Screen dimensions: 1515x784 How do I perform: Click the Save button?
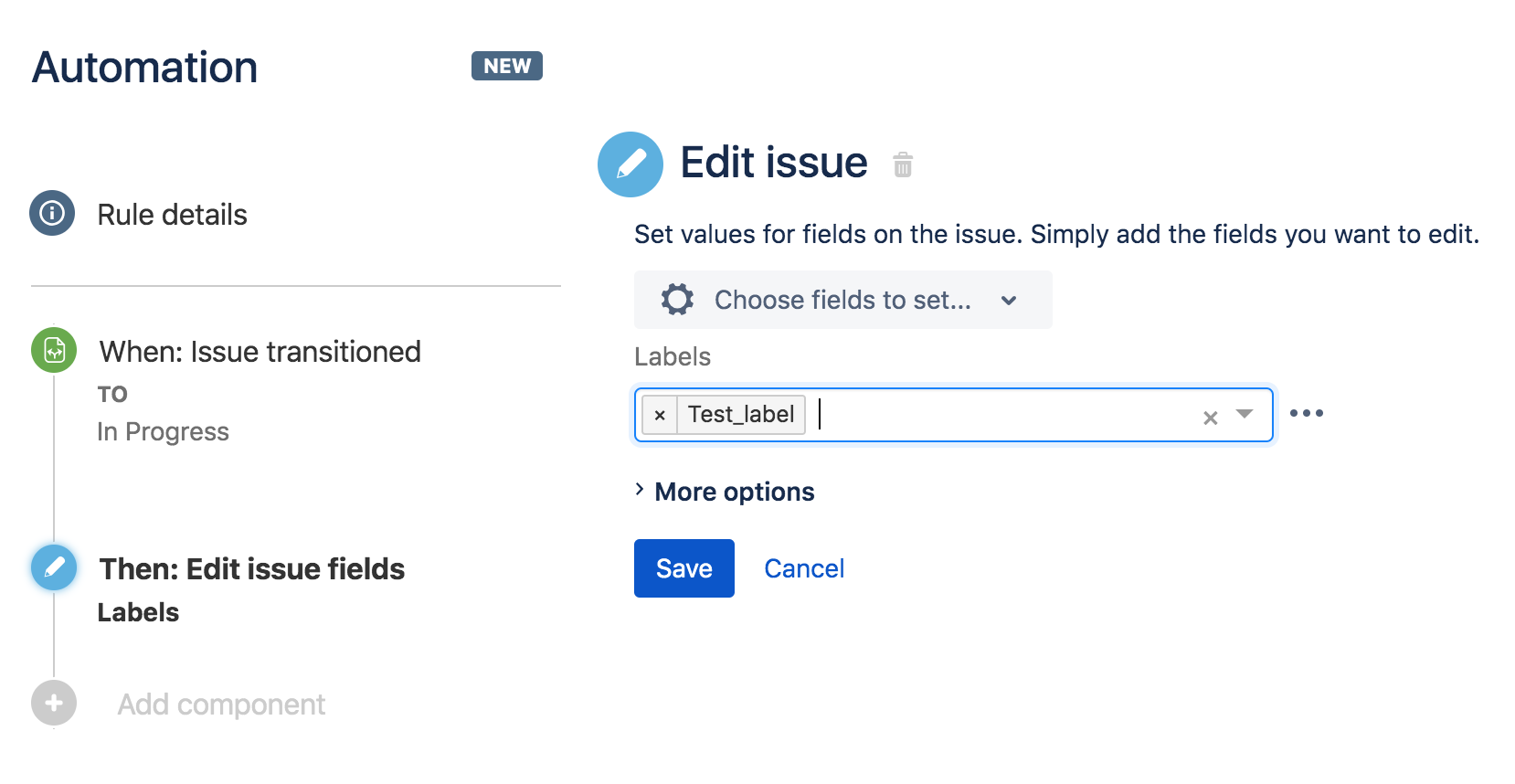[684, 568]
